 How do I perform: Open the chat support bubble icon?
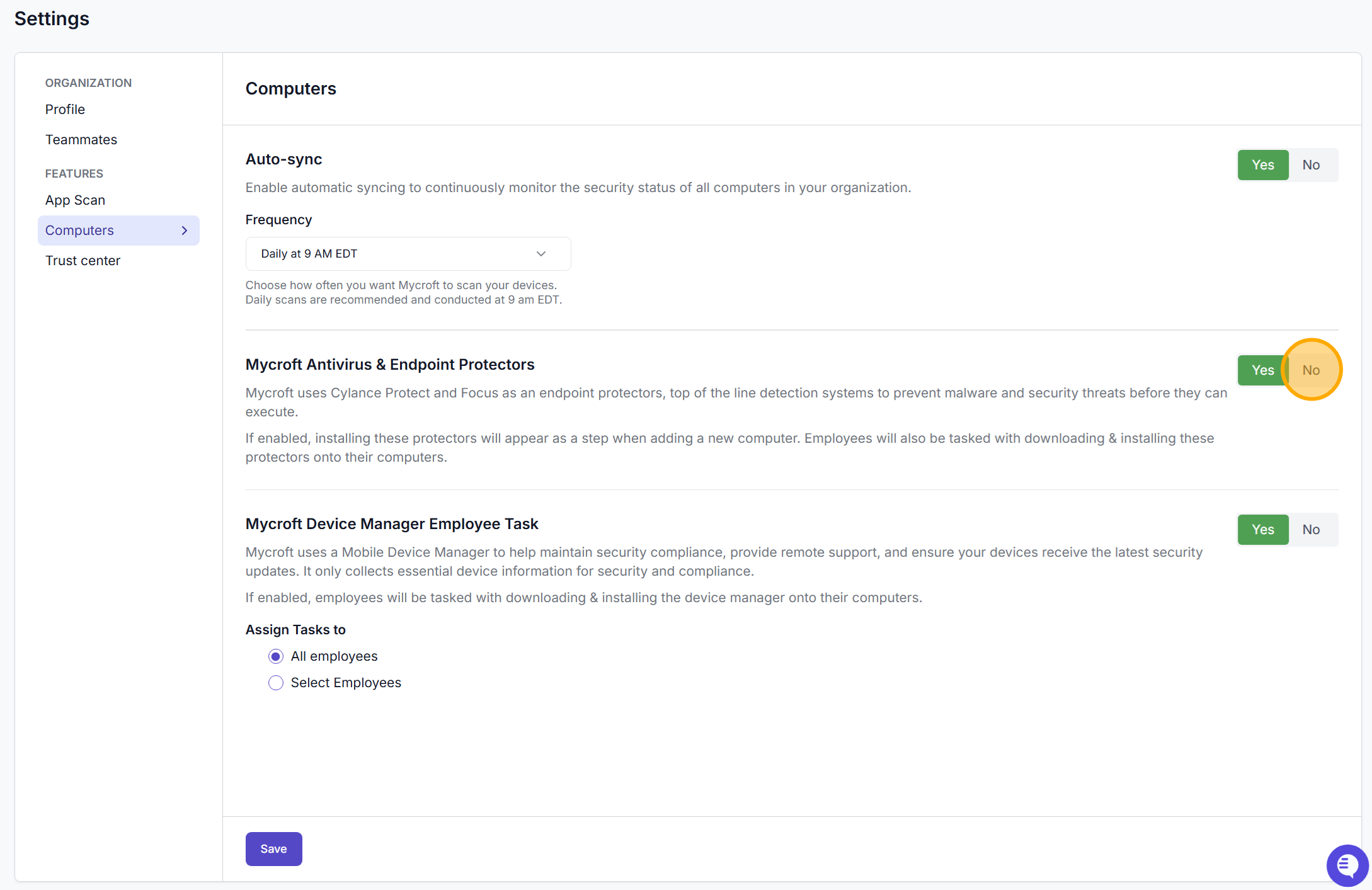pos(1347,865)
